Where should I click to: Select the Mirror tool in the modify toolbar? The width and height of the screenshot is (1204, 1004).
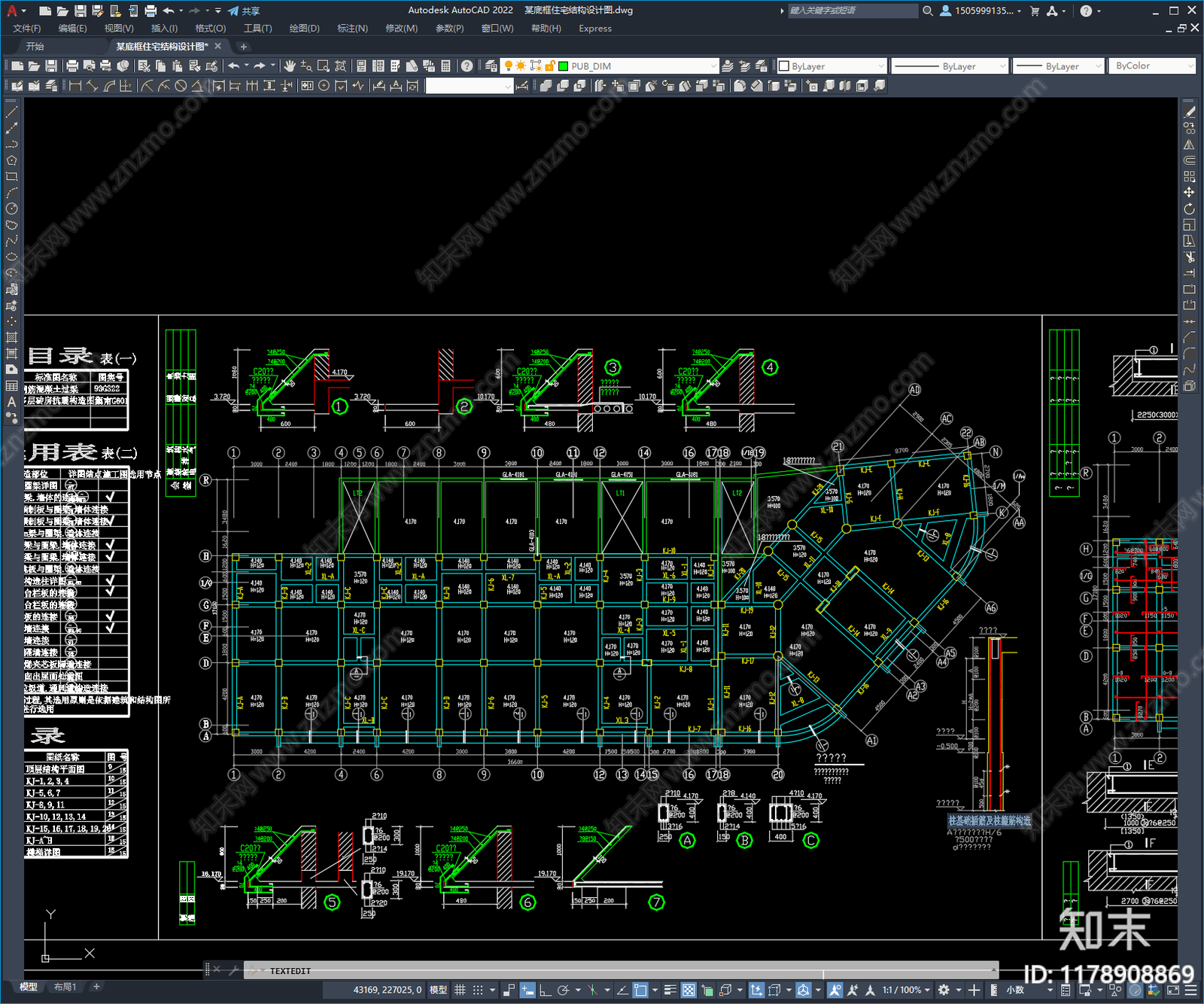click(x=1189, y=144)
